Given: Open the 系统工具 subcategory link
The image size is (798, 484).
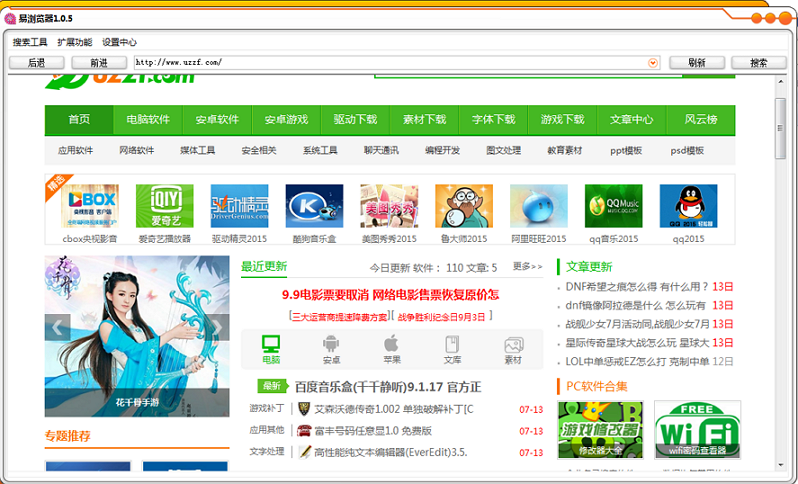Looking at the screenshot, I should click(320, 151).
